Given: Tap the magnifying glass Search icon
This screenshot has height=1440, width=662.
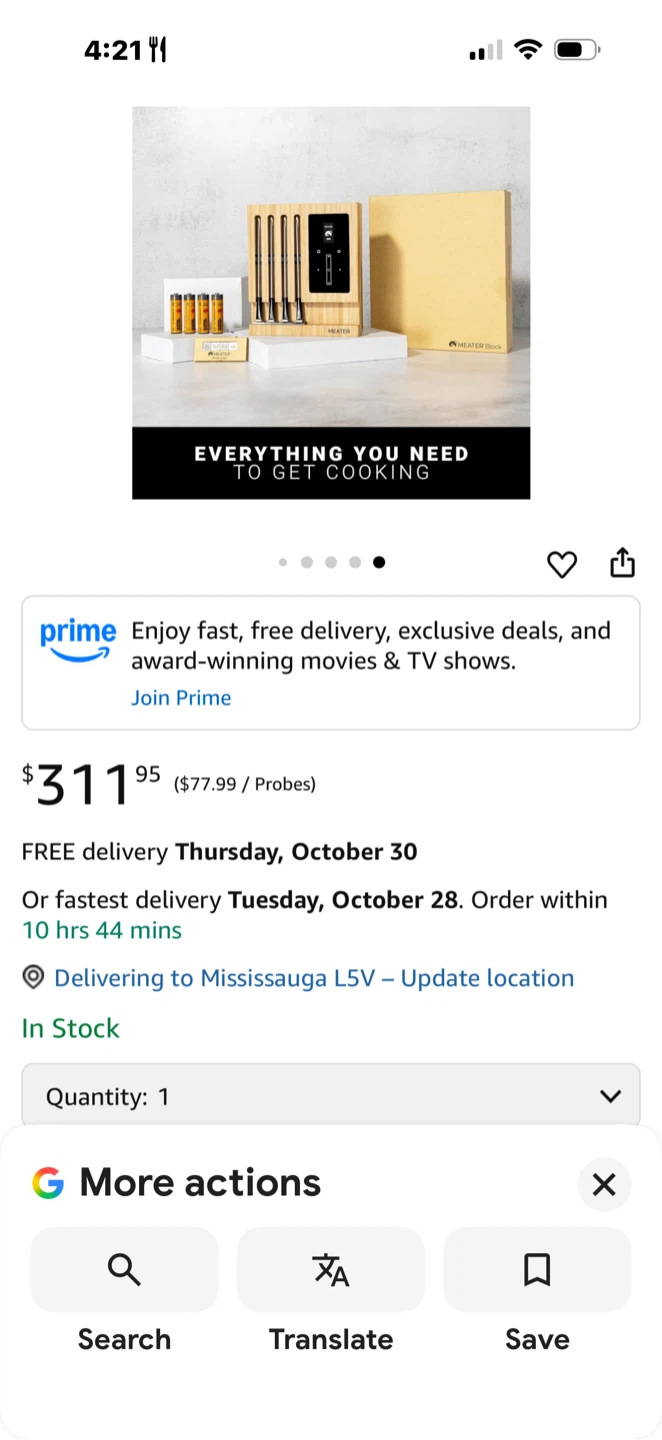Looking at the screenshot, I should (124, 1270).
